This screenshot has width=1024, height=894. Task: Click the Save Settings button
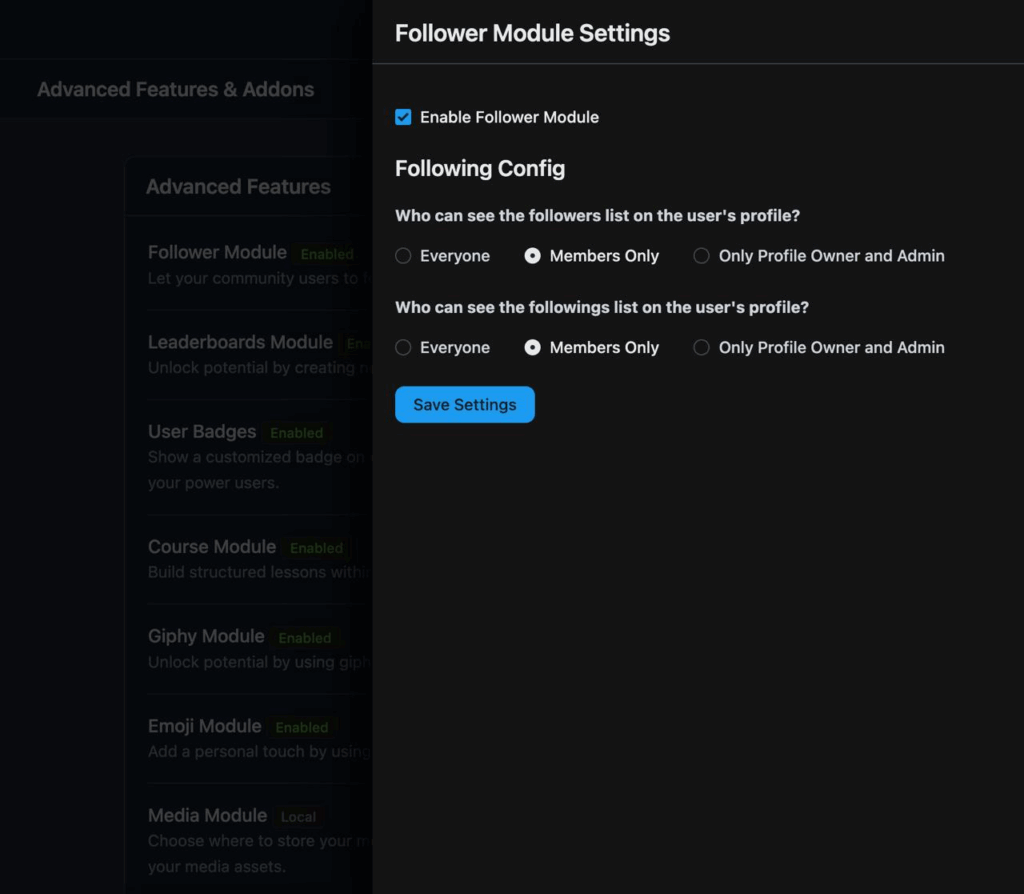pyautogui.click(x=465, y=405)
